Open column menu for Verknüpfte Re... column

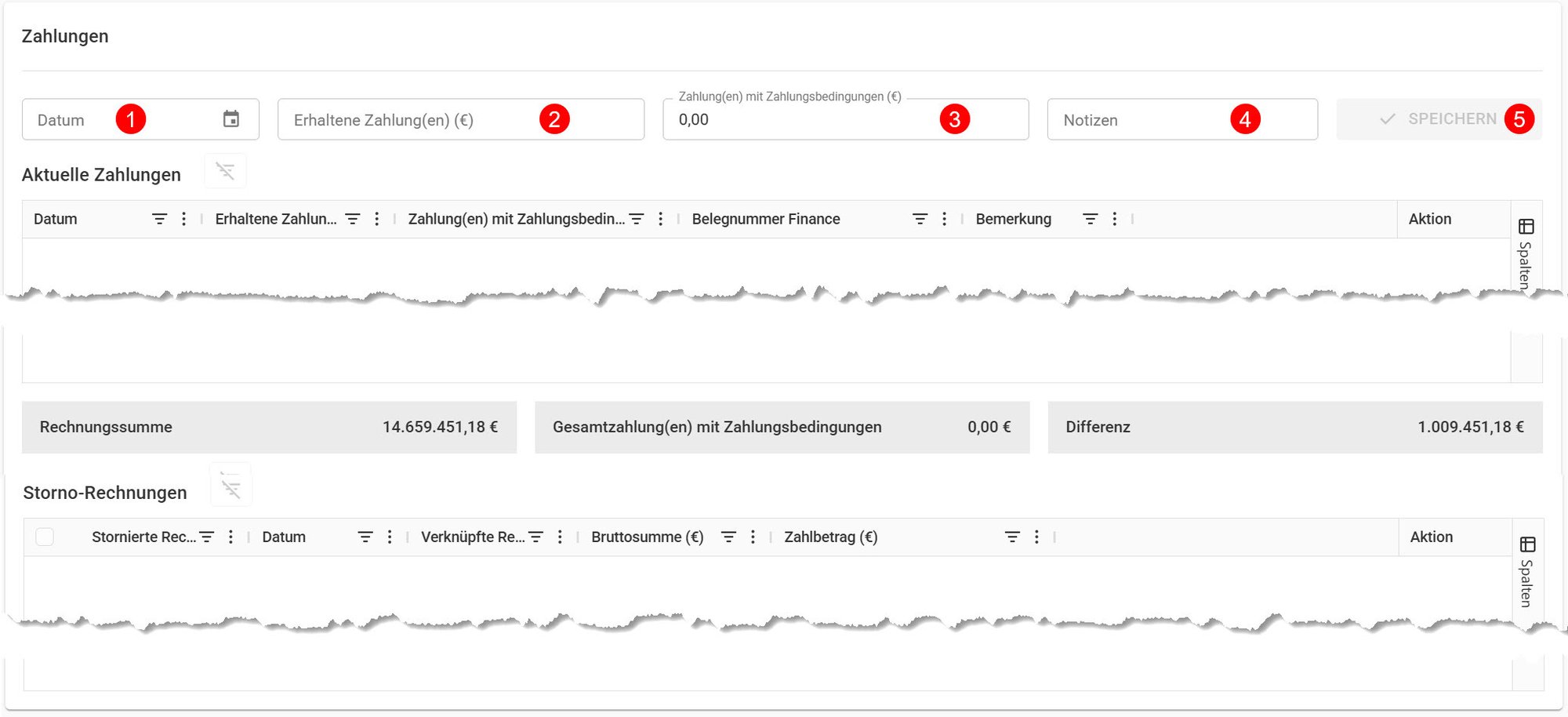560,537
